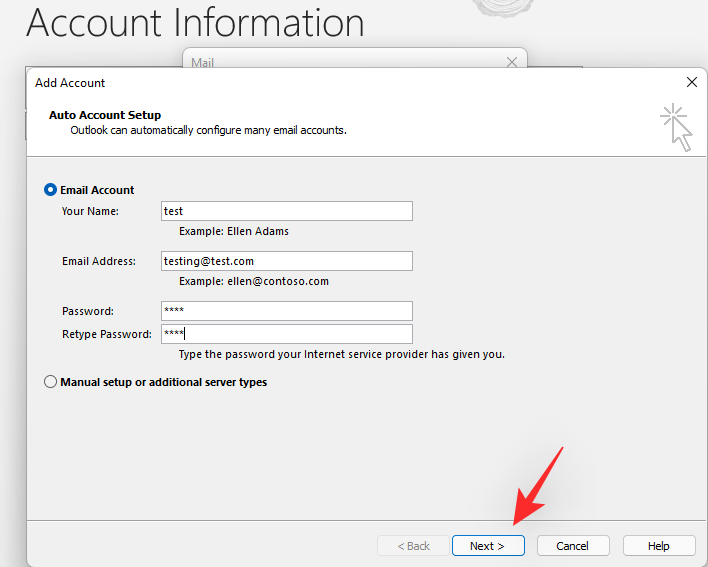Viewport: 708px width, 567px height.
Task: Open Help for account setup
Action: point(658,546)
